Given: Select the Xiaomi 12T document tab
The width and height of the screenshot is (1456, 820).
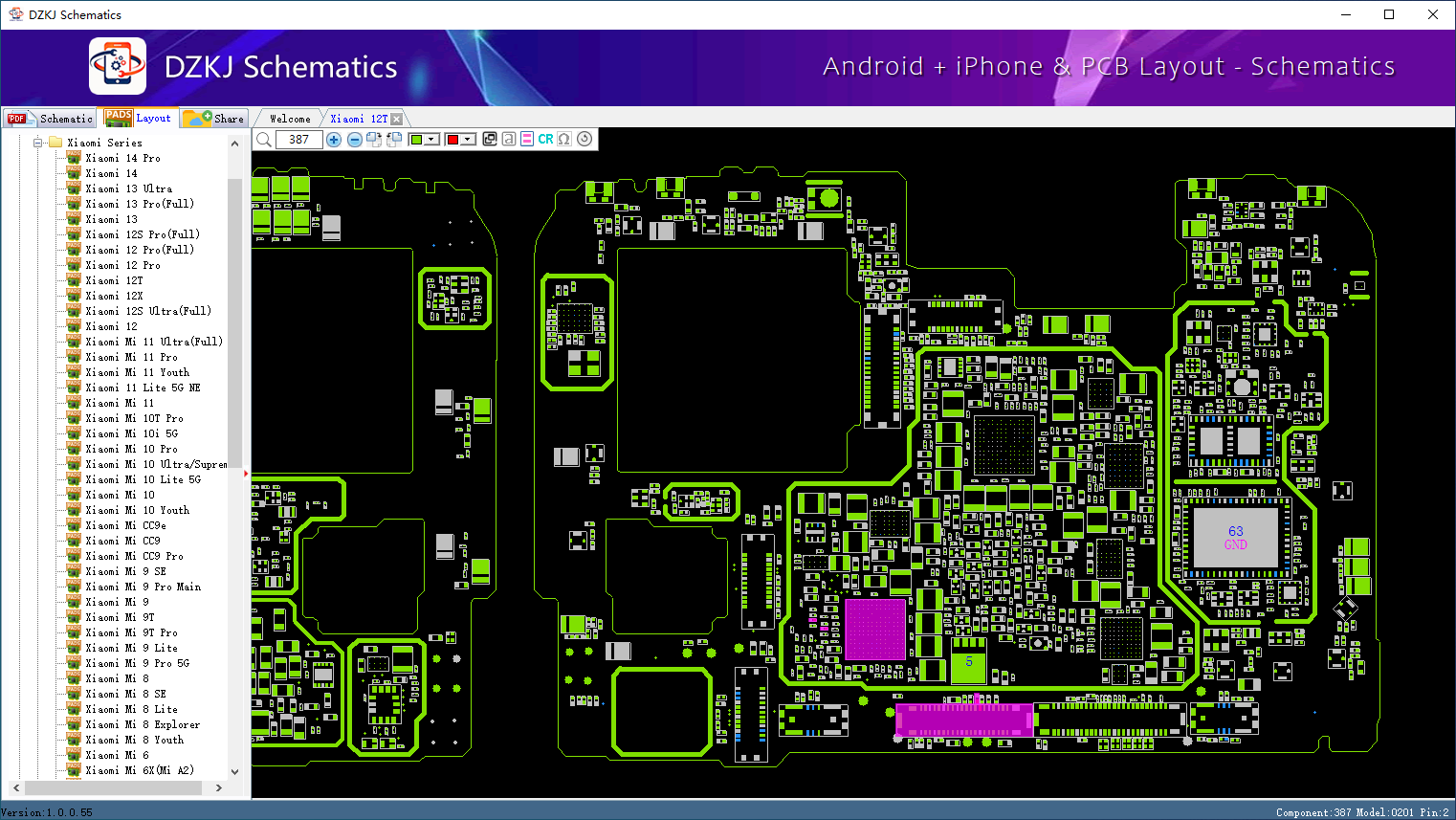Looking at the screenshot, I should [x=359, y=119].
